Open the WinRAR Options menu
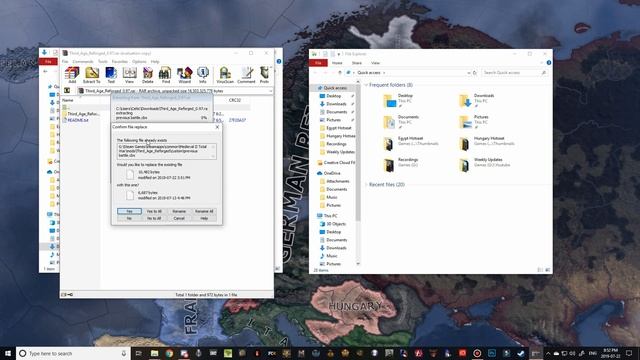 [139, 62]
